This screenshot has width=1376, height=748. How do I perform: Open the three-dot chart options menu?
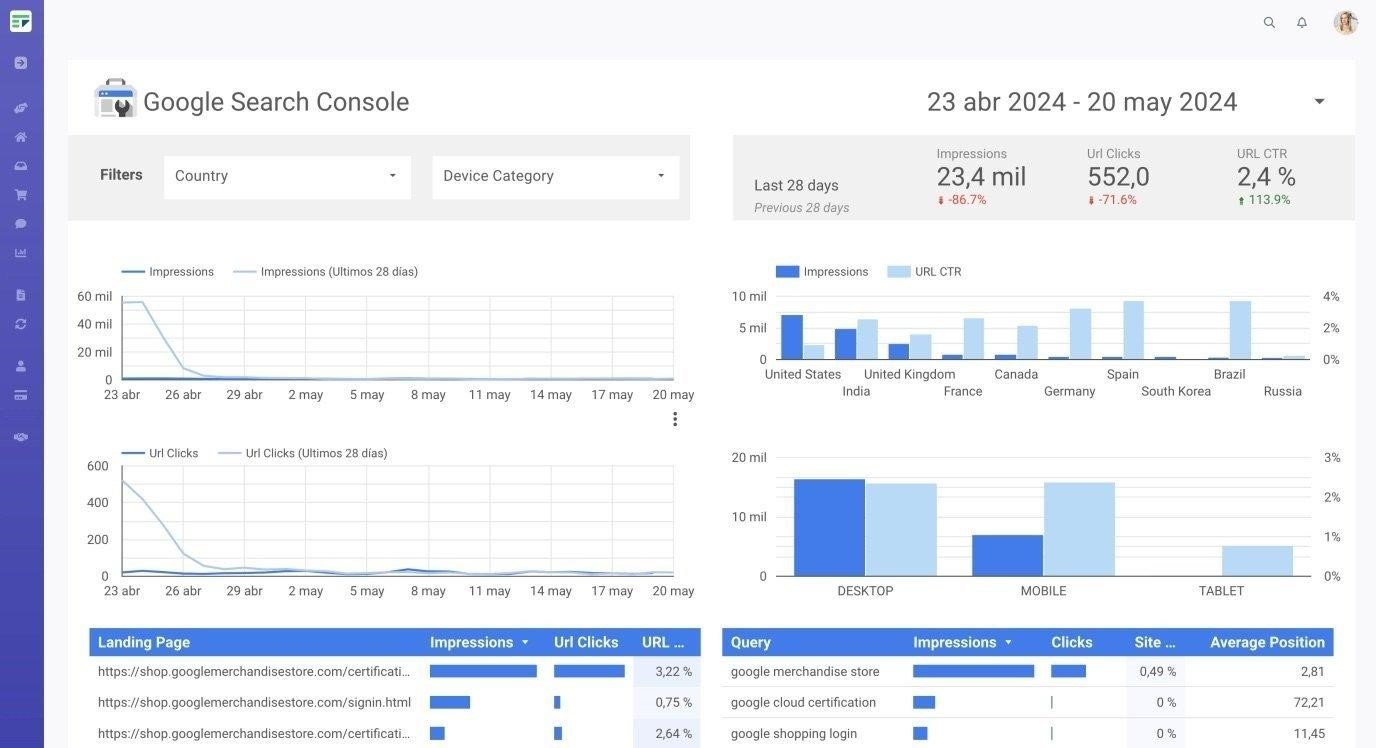(x=675, y=418)
